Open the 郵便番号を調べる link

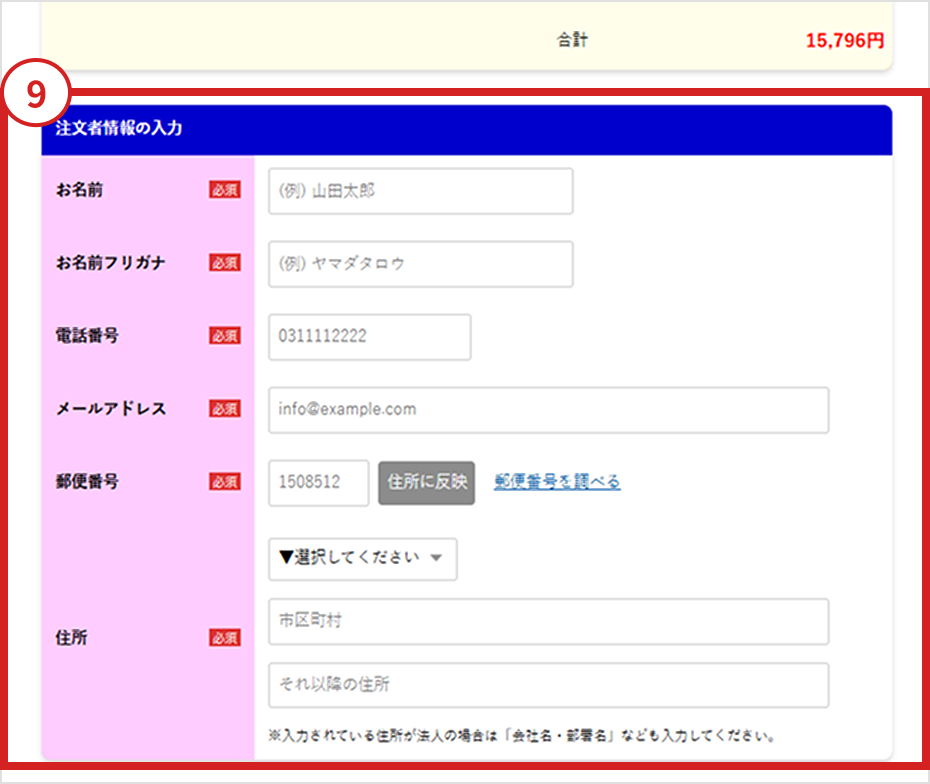[x=557, y=482]
